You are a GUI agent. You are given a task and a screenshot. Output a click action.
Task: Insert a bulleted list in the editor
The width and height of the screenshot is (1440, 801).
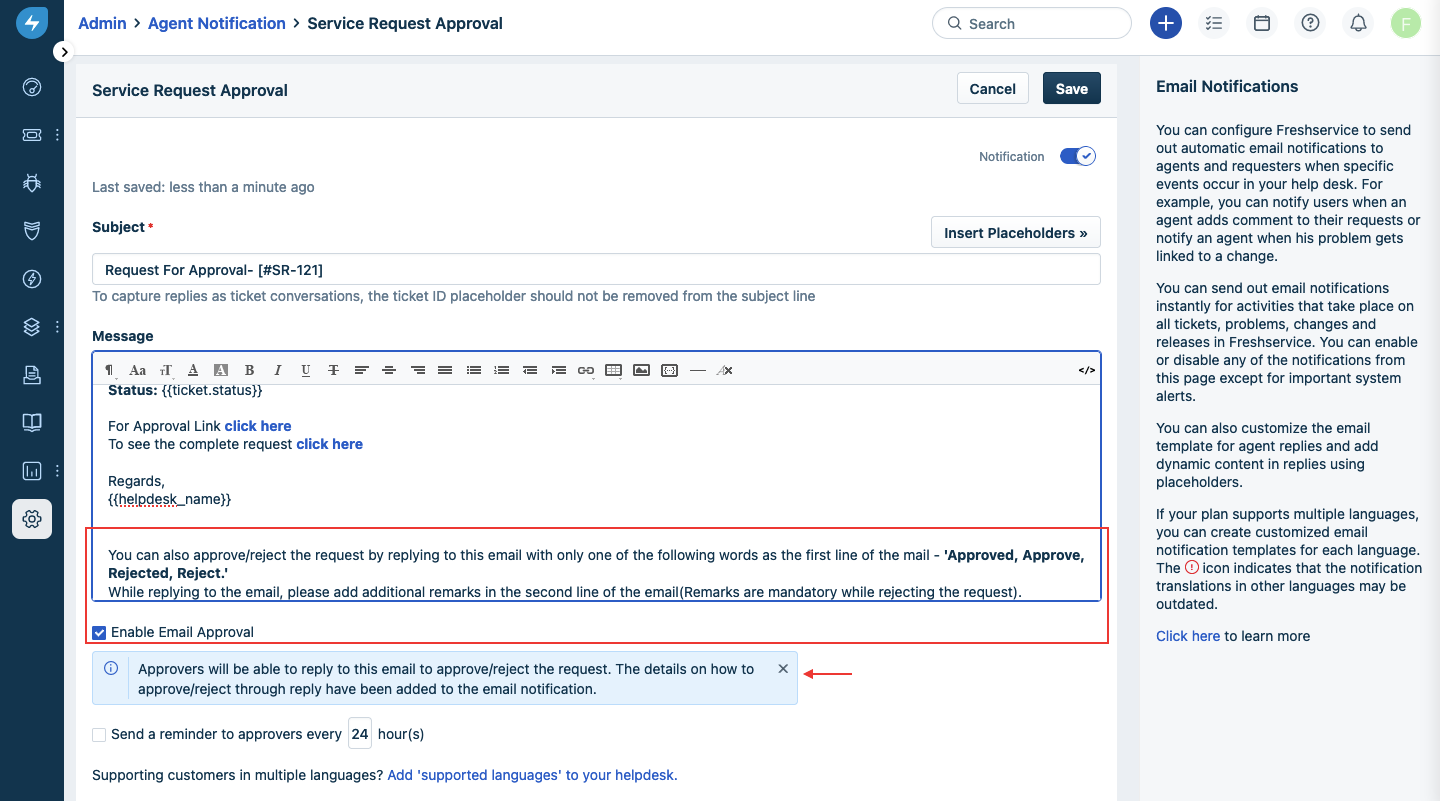point(473,370)
